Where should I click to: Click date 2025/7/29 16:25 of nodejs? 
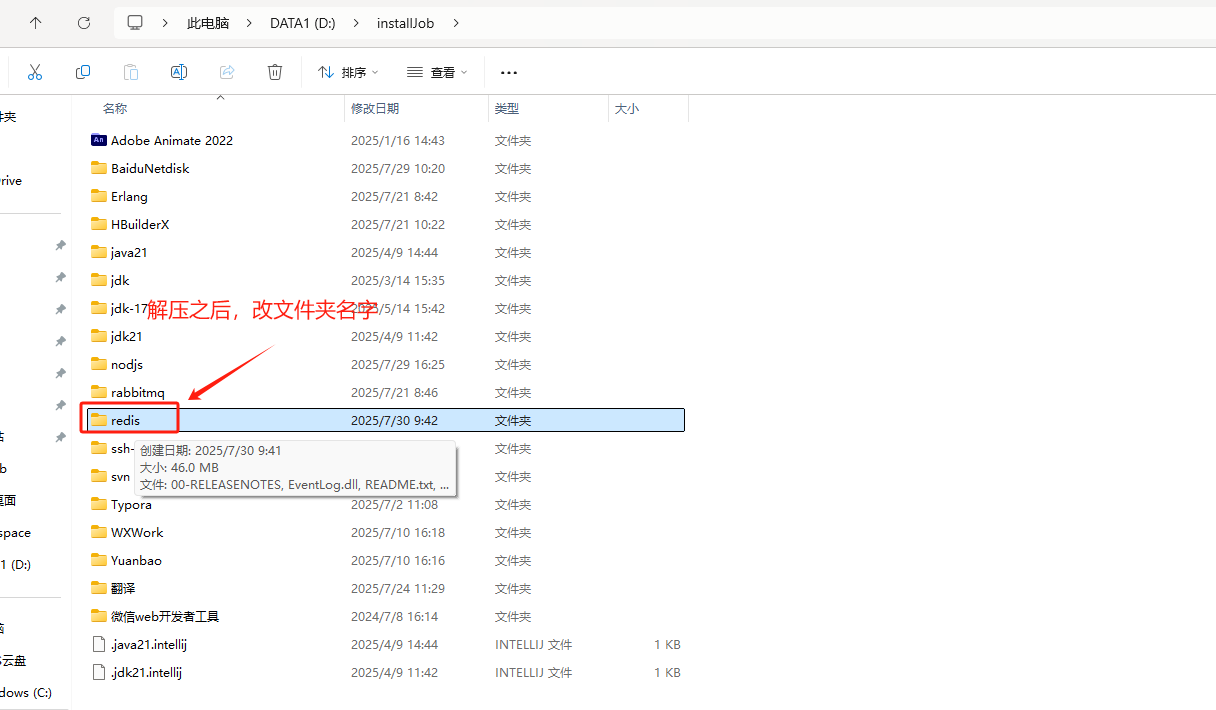click(397, 365)
